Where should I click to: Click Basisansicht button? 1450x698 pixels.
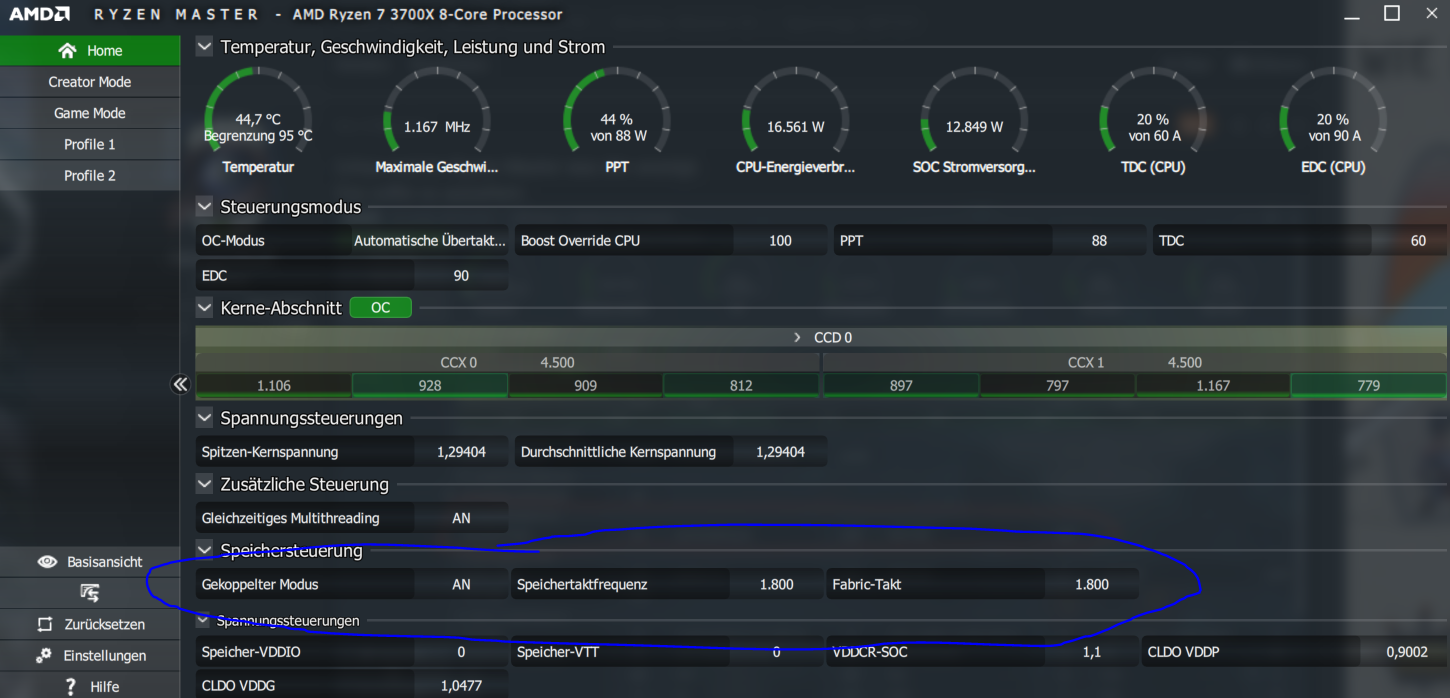[90, 562]
